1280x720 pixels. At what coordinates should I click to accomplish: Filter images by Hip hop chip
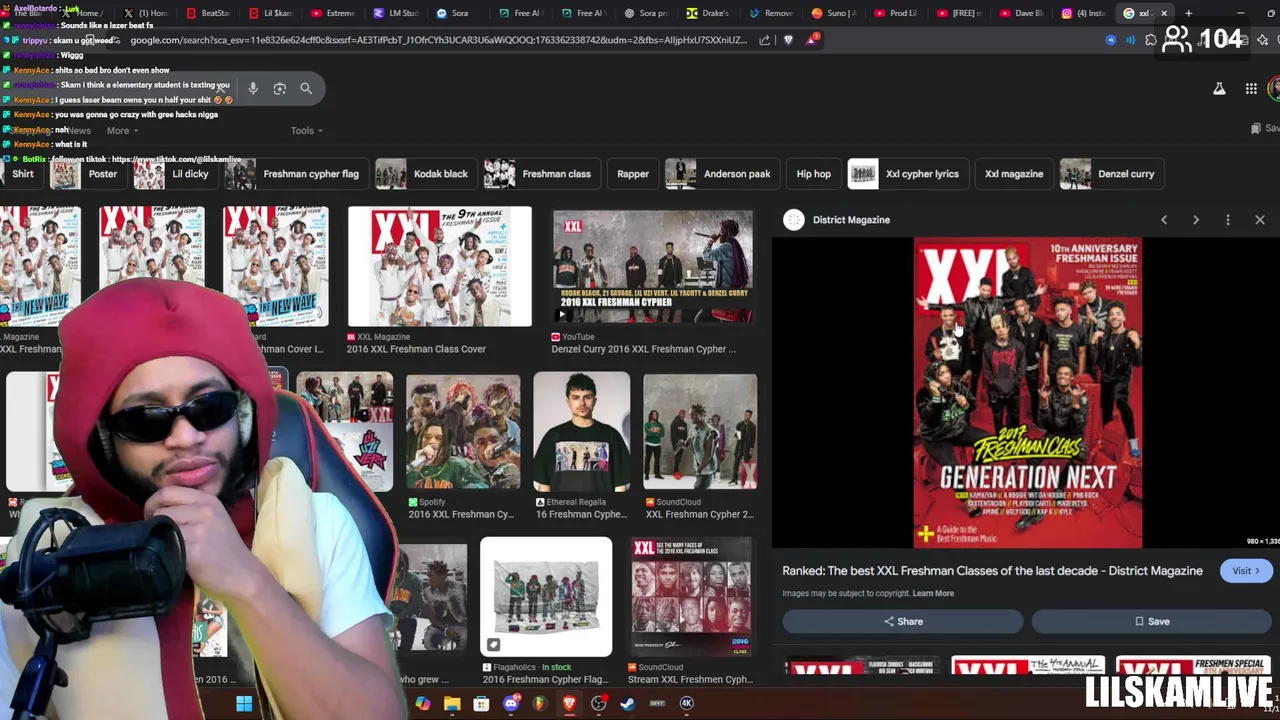coord(814,174)
